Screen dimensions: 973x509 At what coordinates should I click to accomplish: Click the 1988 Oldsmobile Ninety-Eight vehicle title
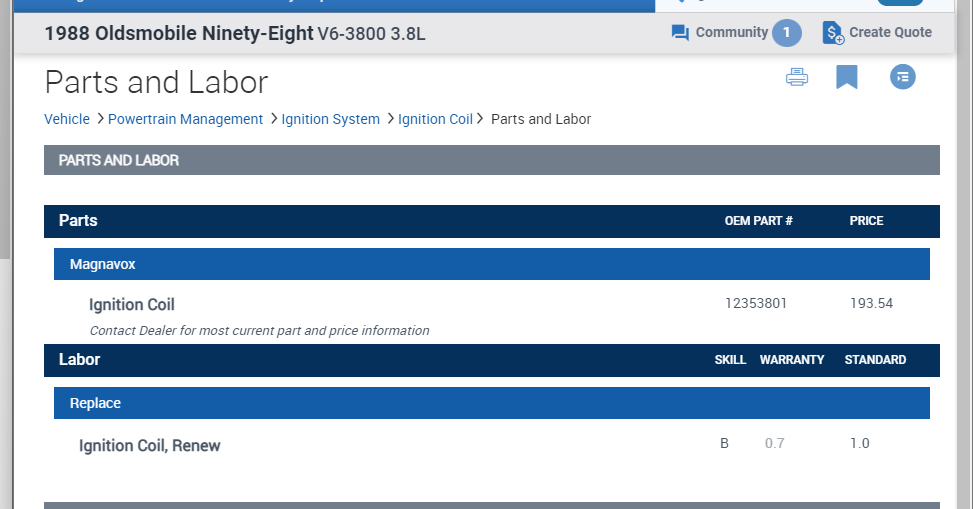179,34
